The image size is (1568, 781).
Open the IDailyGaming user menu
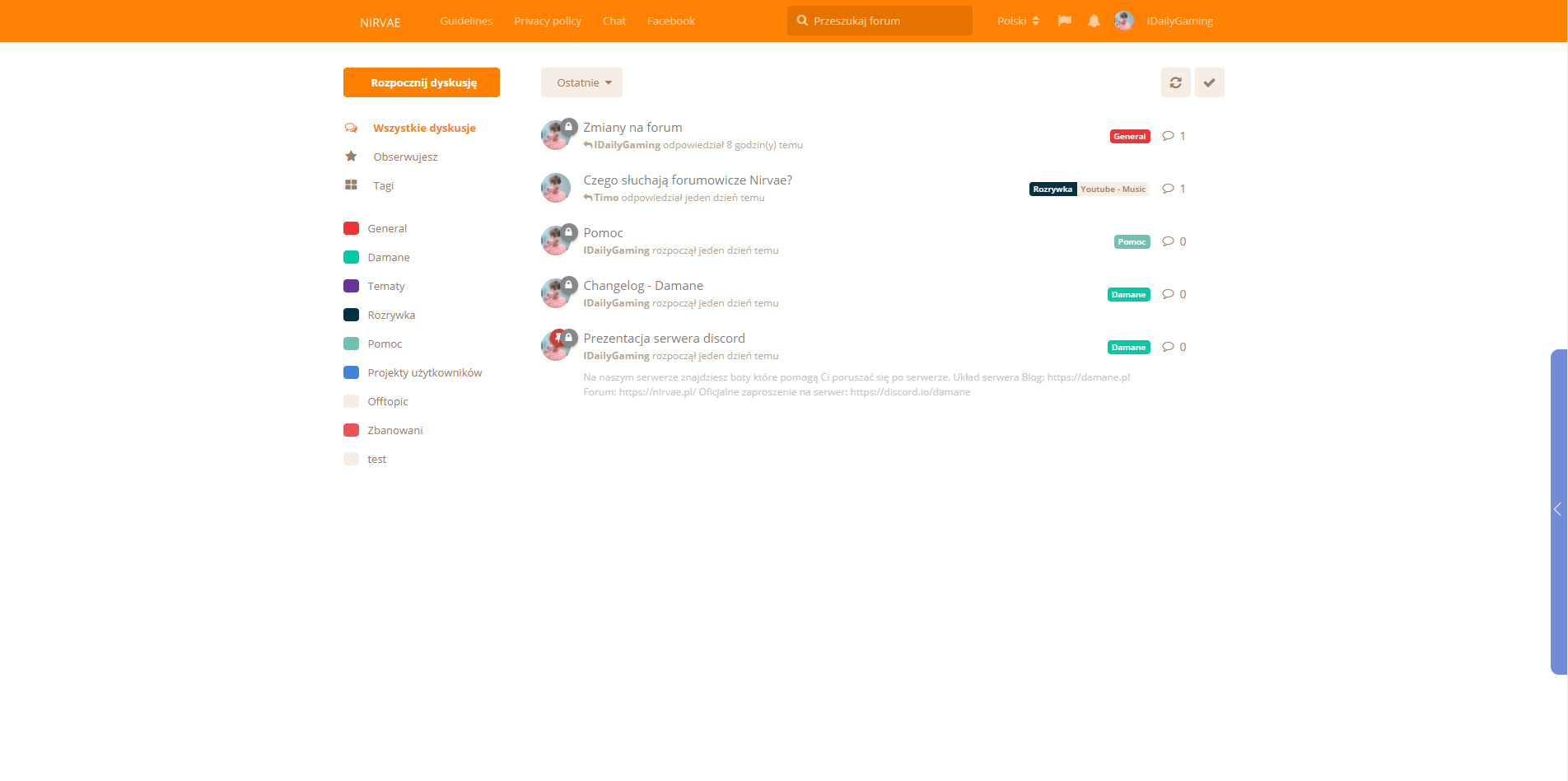(1179, 21)
